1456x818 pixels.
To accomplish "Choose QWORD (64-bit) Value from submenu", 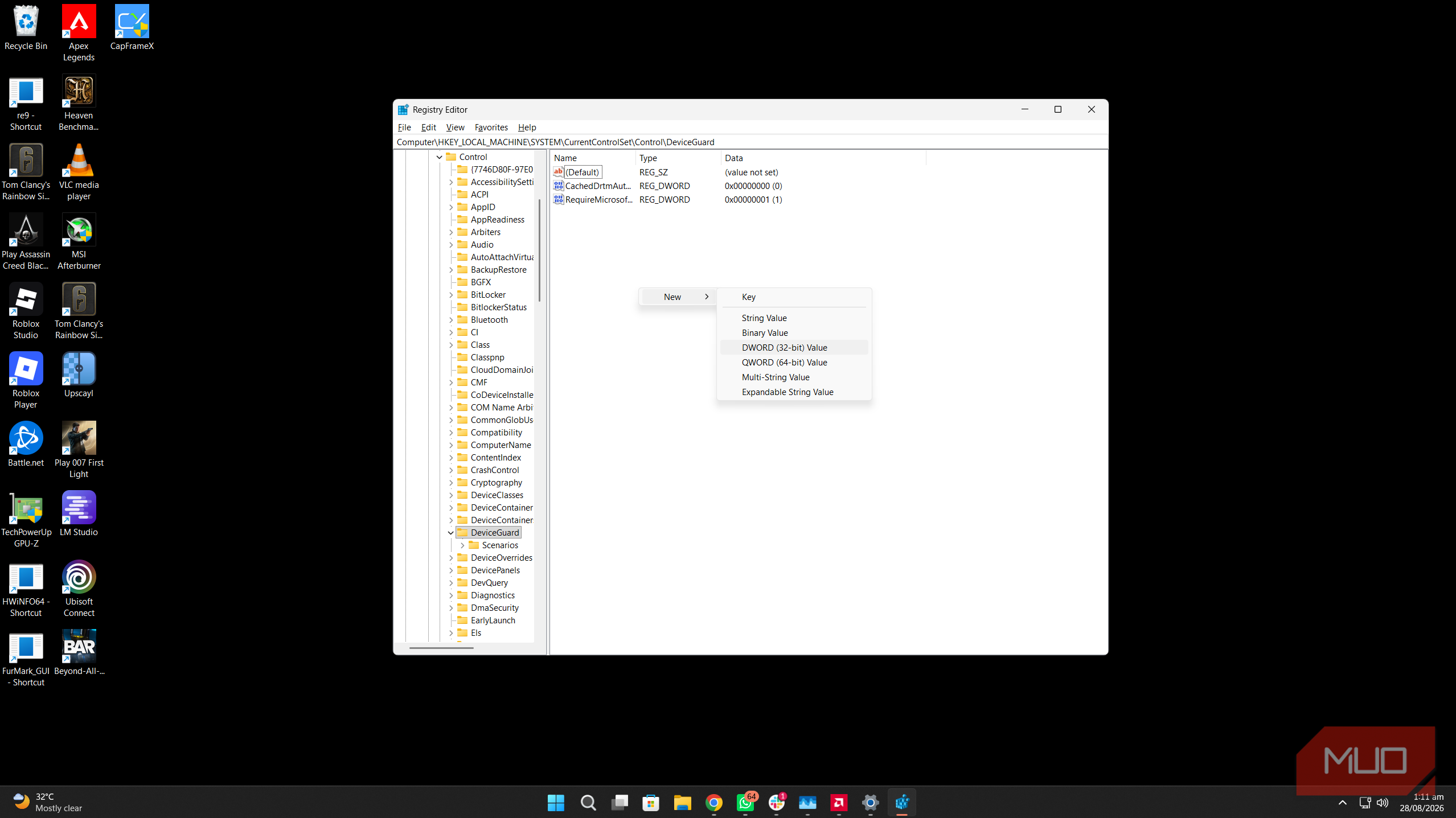I will point(794,362).
